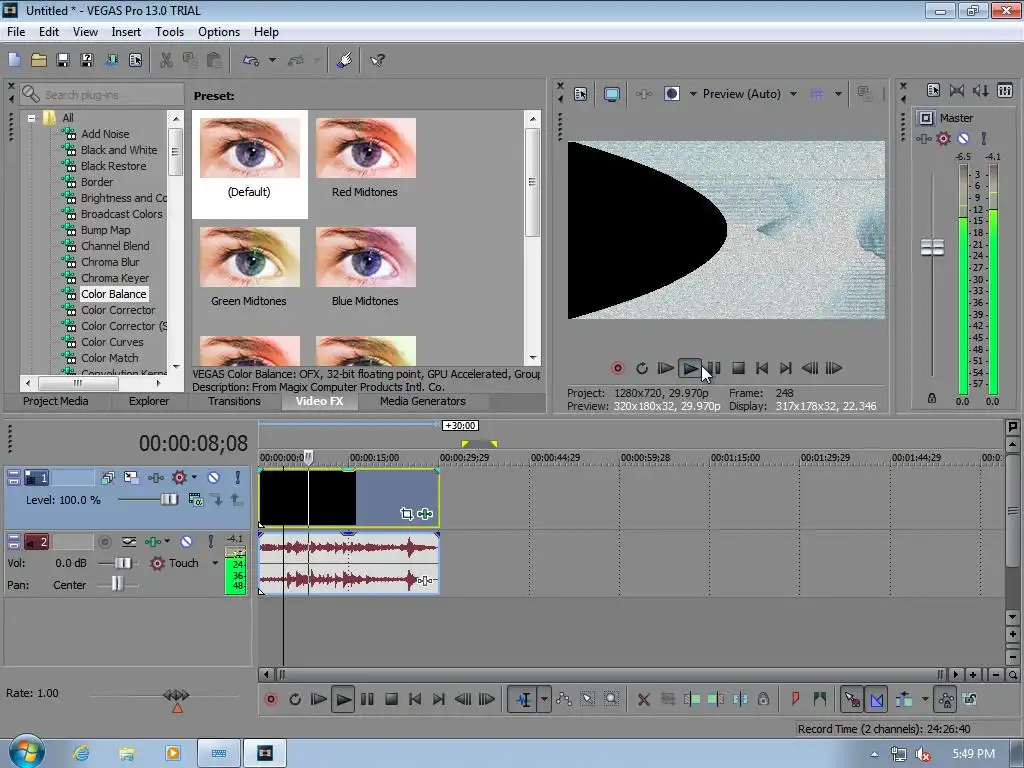Open Video Preview FX dropdown arrow

[x=694, y=94]
